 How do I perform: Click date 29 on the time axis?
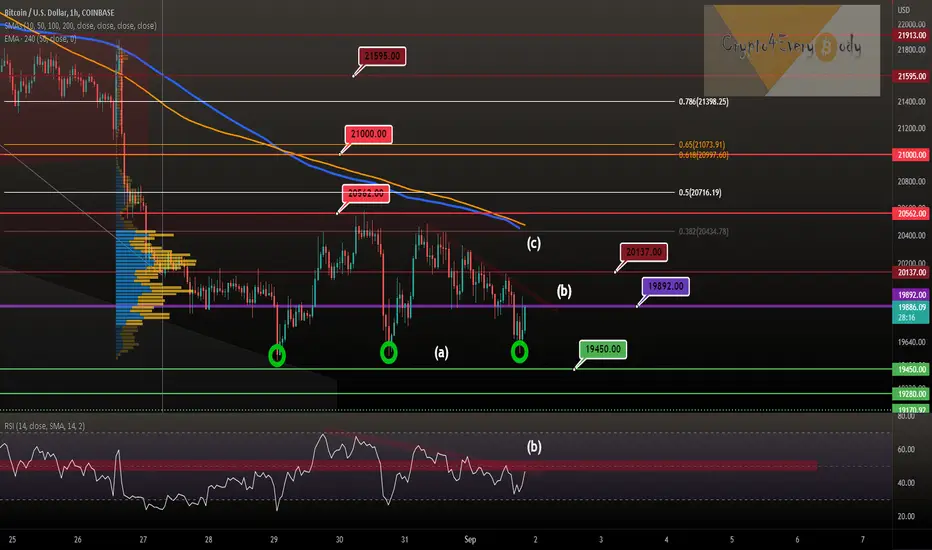click(273, 540)
